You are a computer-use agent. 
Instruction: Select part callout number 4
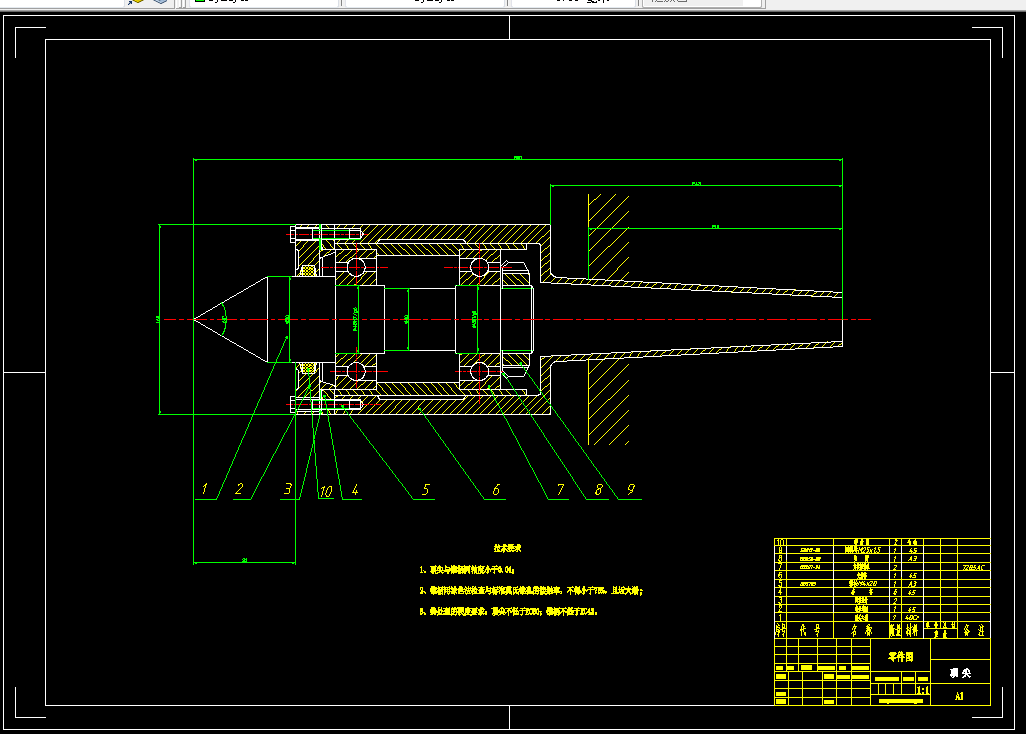[x=355, y=489]
